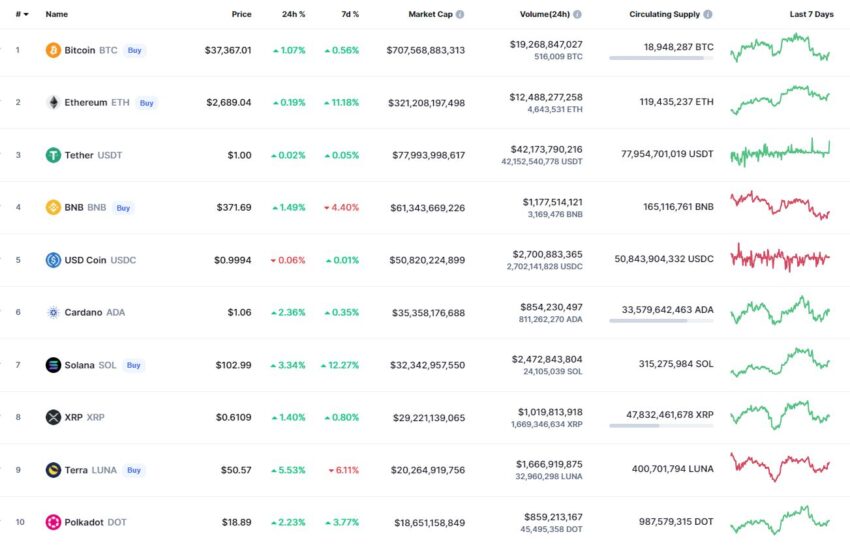The image size is (850, 547).
Task: Sort the table by 7d % column
Action: tap(350, 14)
